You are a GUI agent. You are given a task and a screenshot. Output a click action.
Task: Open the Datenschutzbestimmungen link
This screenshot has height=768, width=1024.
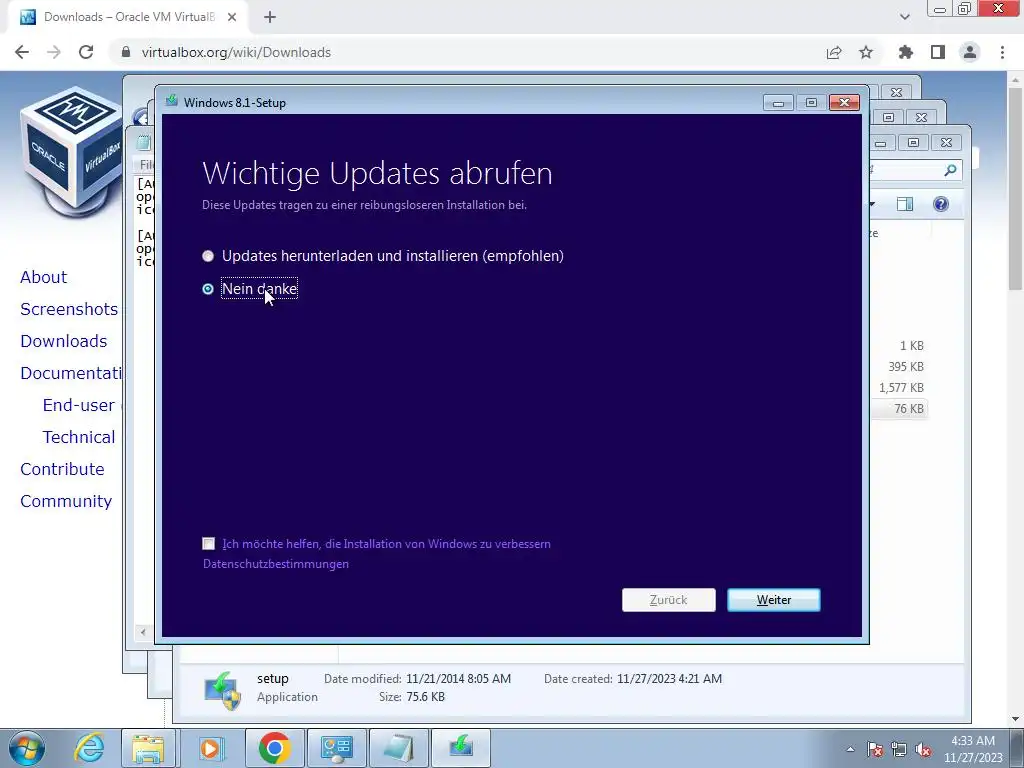tap(276, 564)
